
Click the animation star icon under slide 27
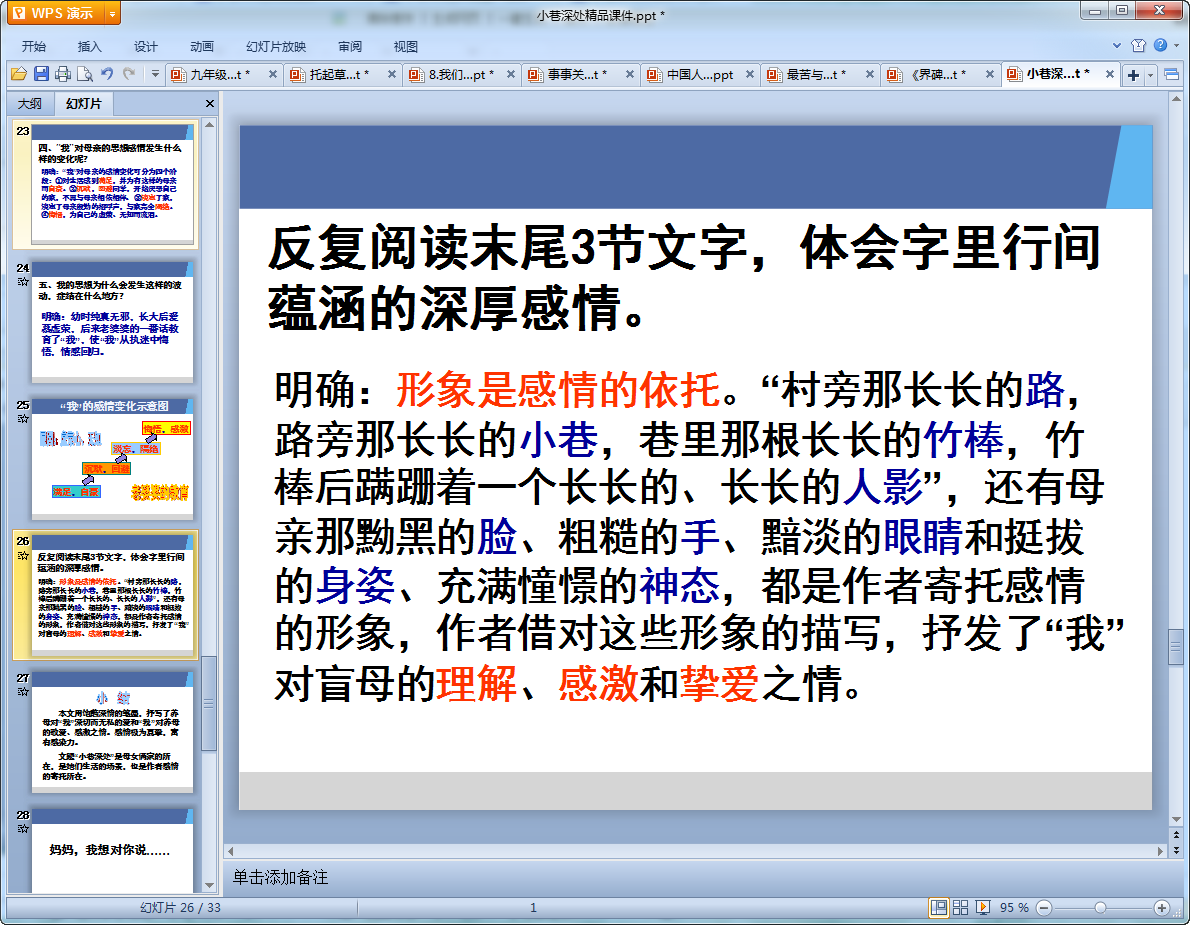pos(23,691)
